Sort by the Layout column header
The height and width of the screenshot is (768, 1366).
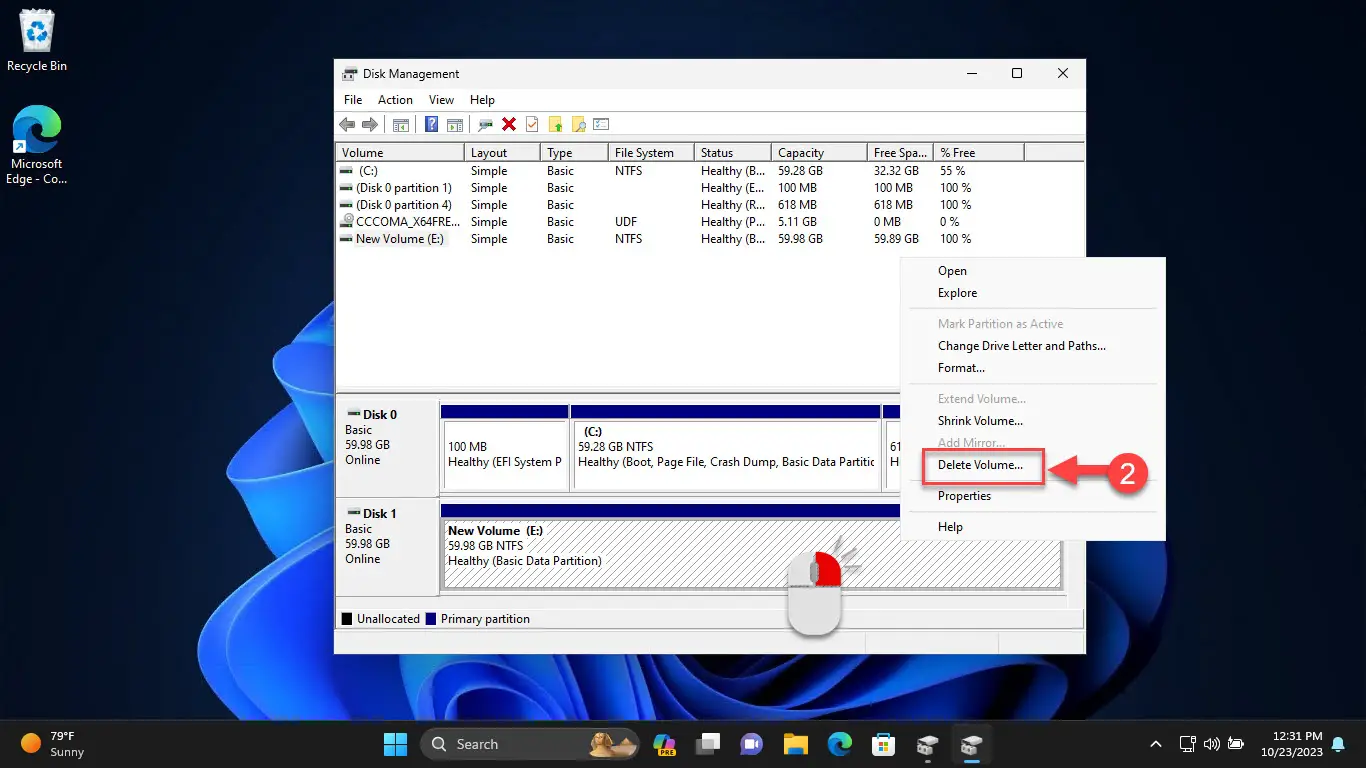[503, 153]
